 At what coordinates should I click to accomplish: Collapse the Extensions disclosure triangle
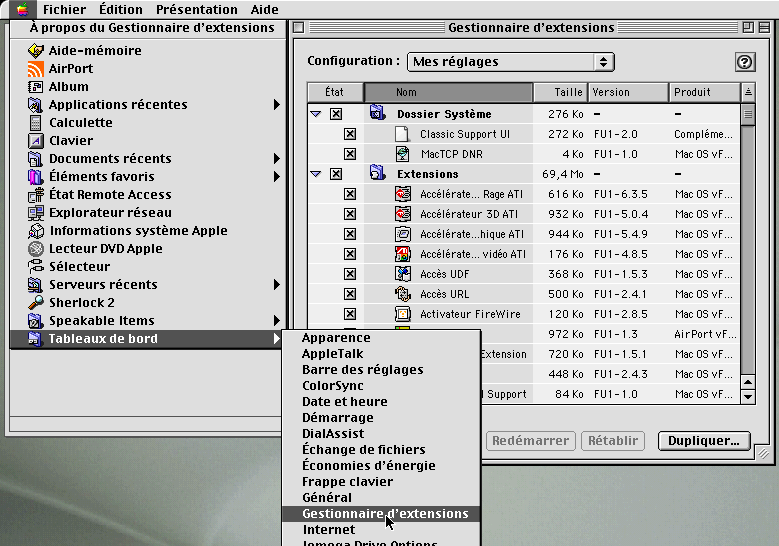click(x=315, y=174)
